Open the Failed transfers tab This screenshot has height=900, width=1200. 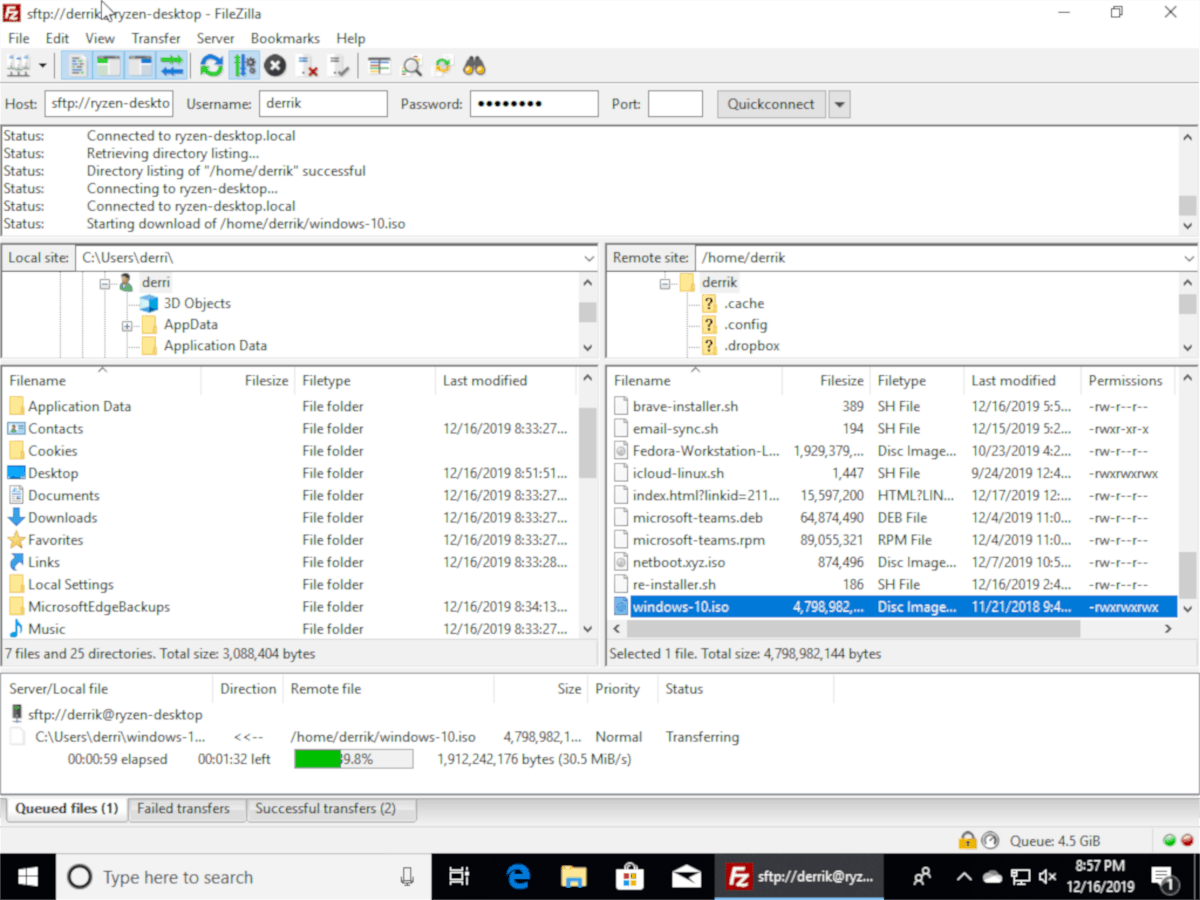(x=186, y=808)
